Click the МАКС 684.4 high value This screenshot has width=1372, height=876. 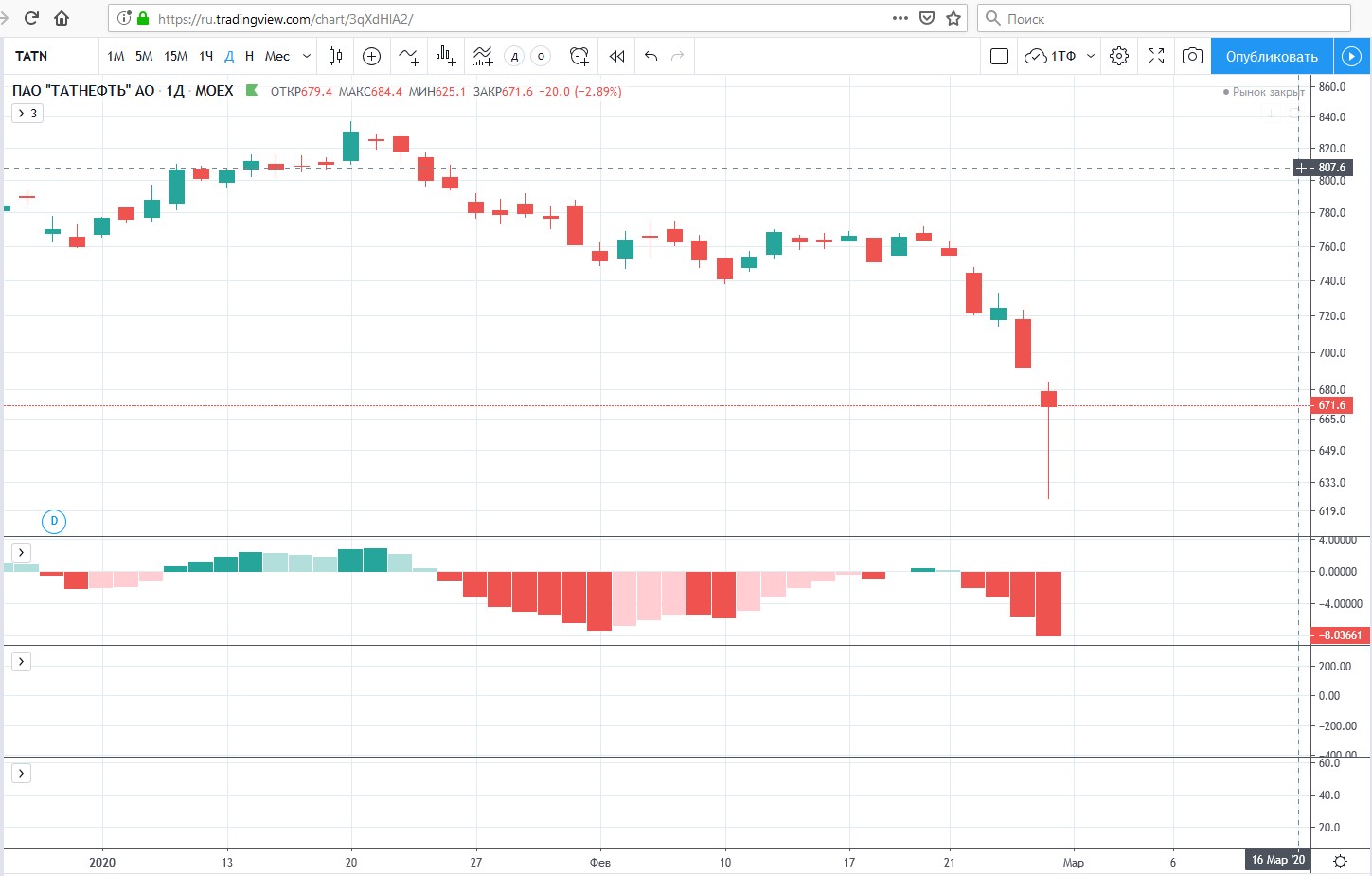pos(370,92)
